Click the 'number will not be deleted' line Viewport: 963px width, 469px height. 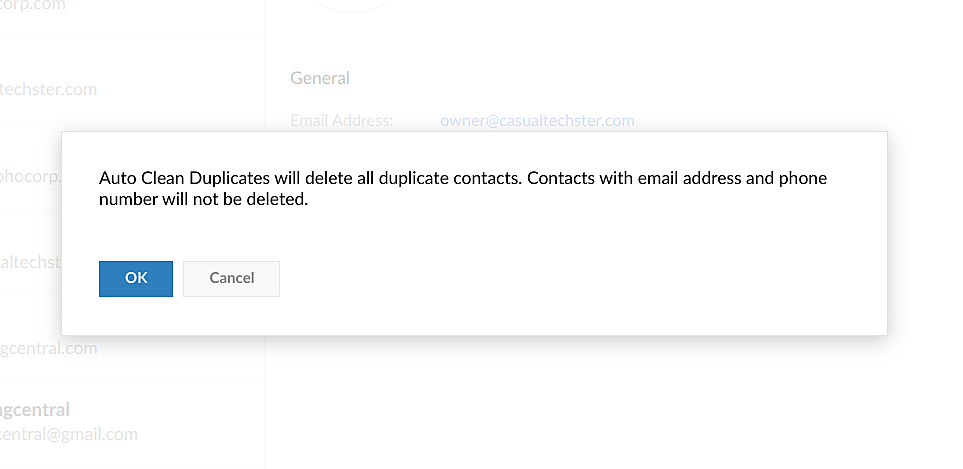tap(203, 199)
